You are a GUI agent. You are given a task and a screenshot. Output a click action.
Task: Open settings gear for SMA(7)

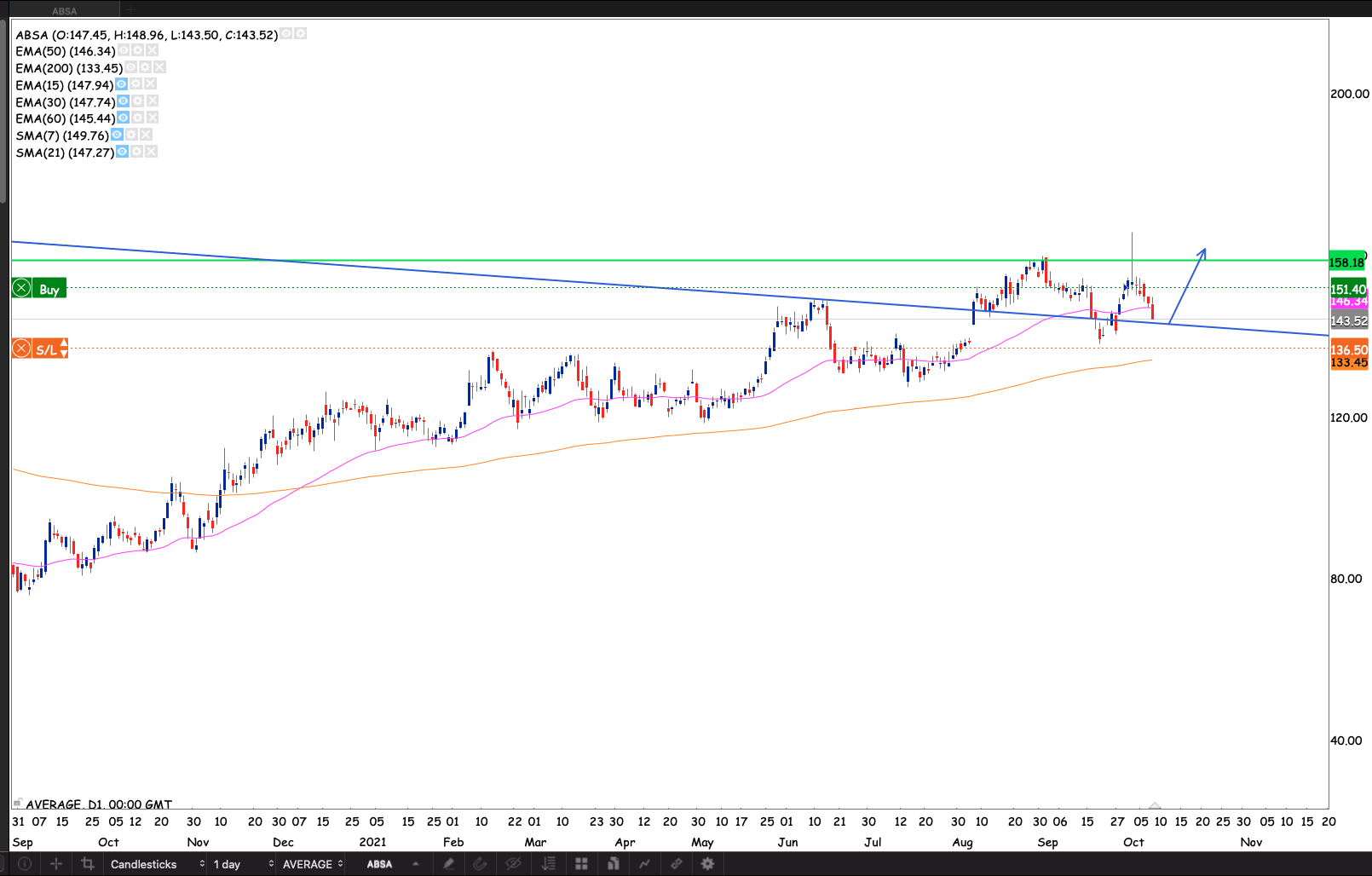(x=131, y=135)
